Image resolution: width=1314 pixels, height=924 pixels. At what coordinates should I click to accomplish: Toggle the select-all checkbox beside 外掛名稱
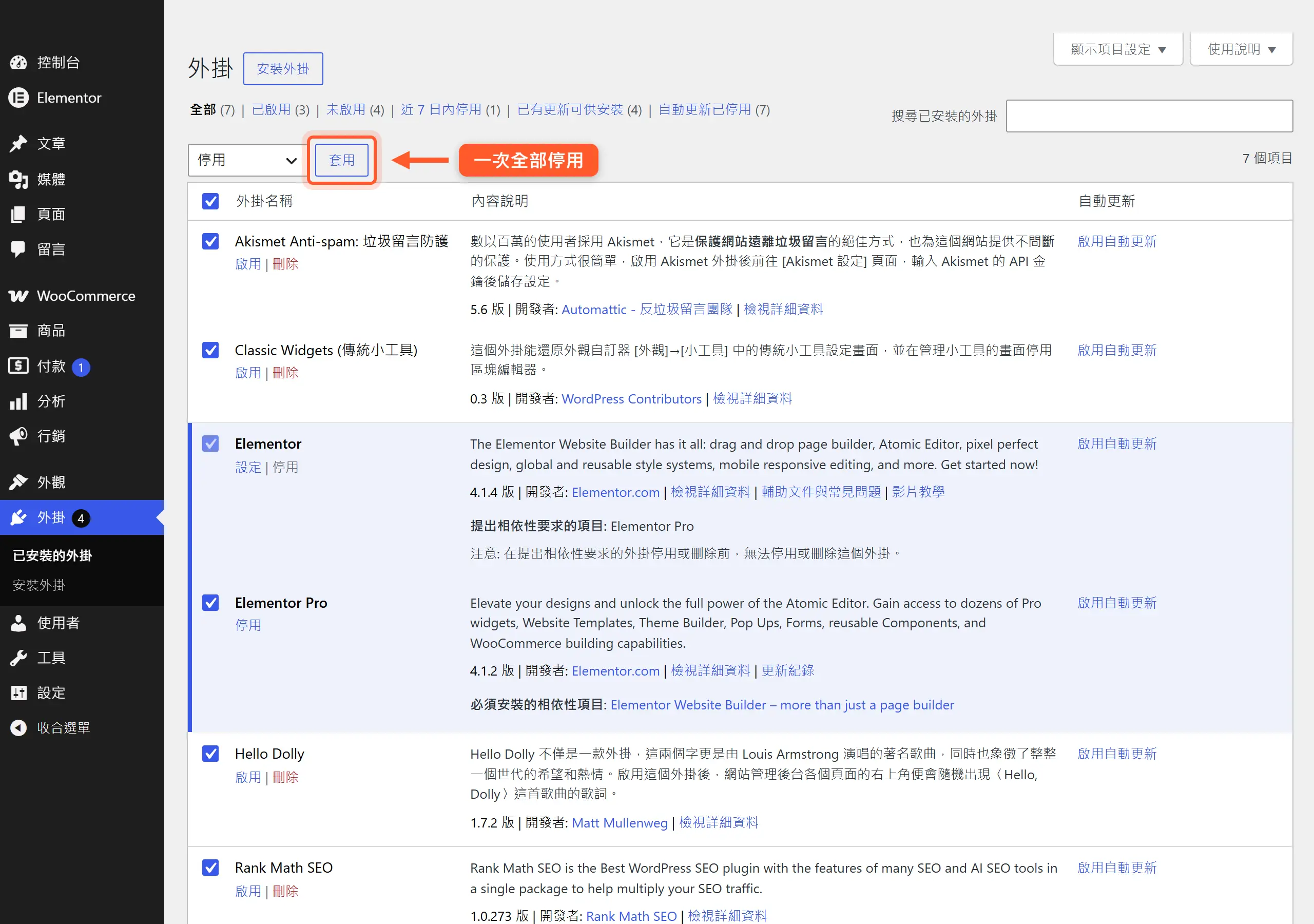(210, 201)
